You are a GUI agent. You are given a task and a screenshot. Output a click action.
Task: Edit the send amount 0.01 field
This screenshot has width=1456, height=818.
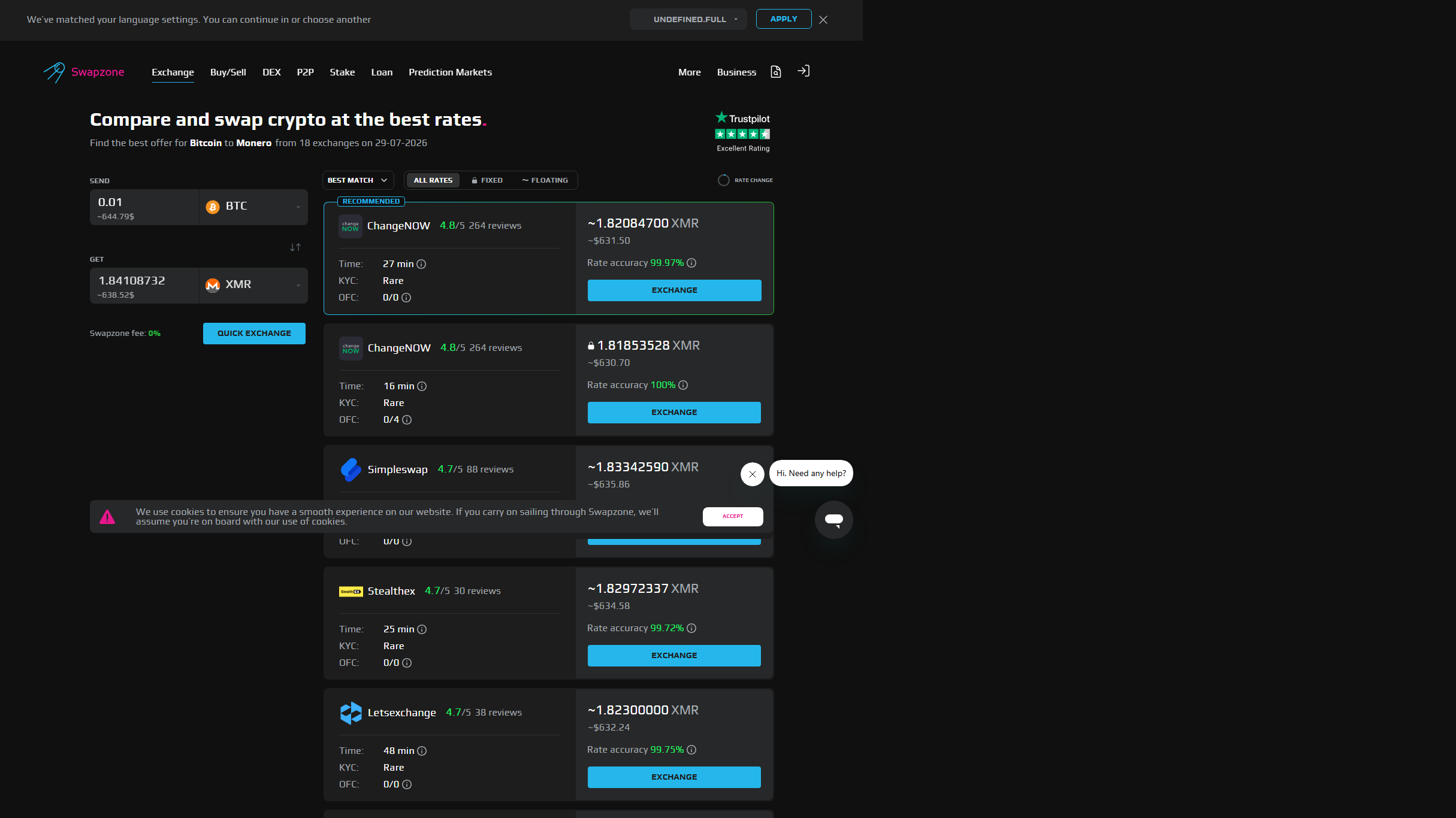point(144,207)
